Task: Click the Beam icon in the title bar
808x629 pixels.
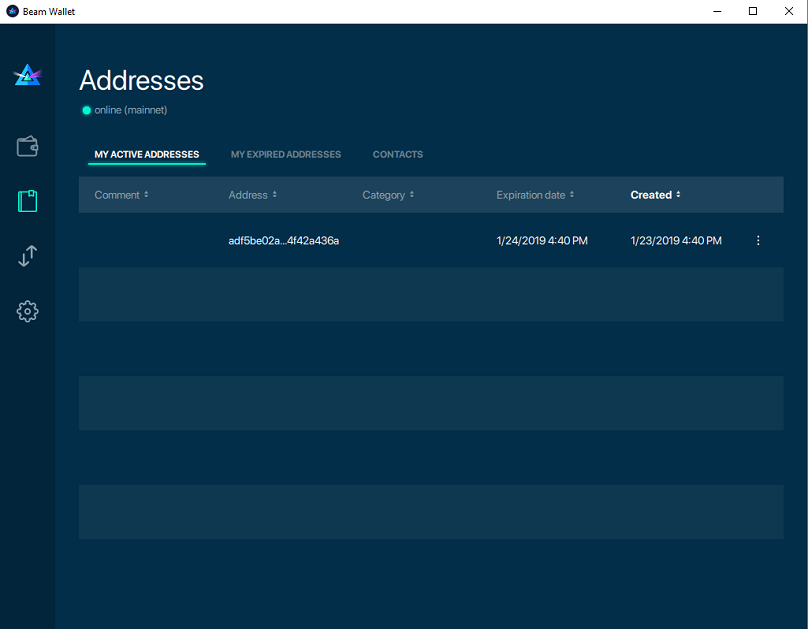Action: 12,11
